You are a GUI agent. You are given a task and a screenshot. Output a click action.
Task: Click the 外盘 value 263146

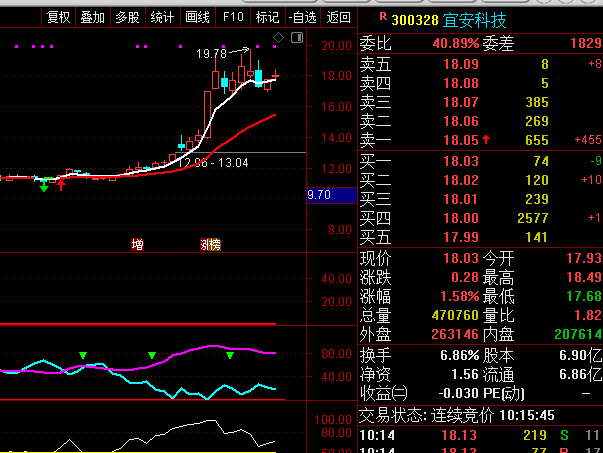[455, 334]
